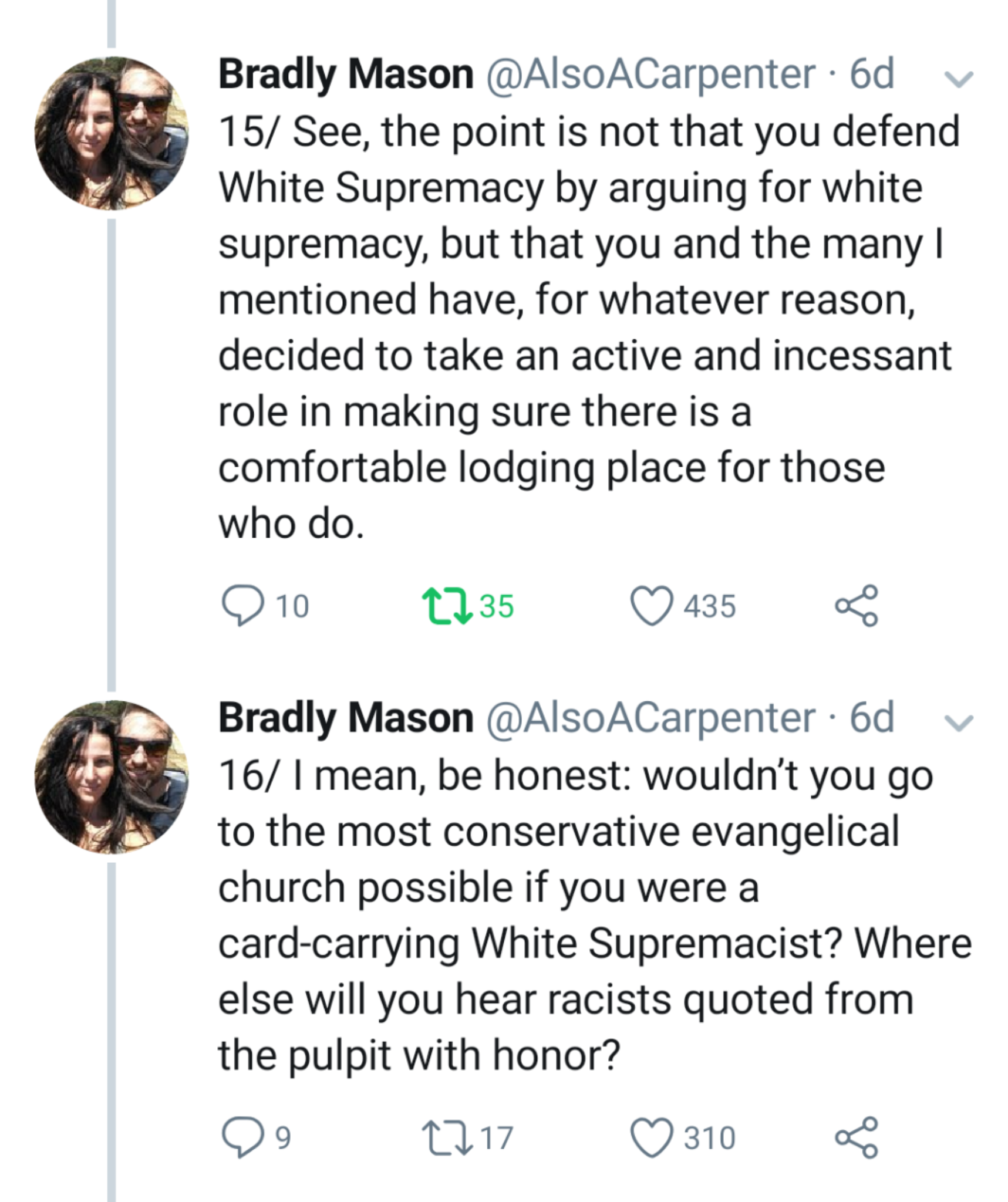1008x1202 pixels.
Task: Like the tweet with 310 likes
Action: click(651, 1138)
